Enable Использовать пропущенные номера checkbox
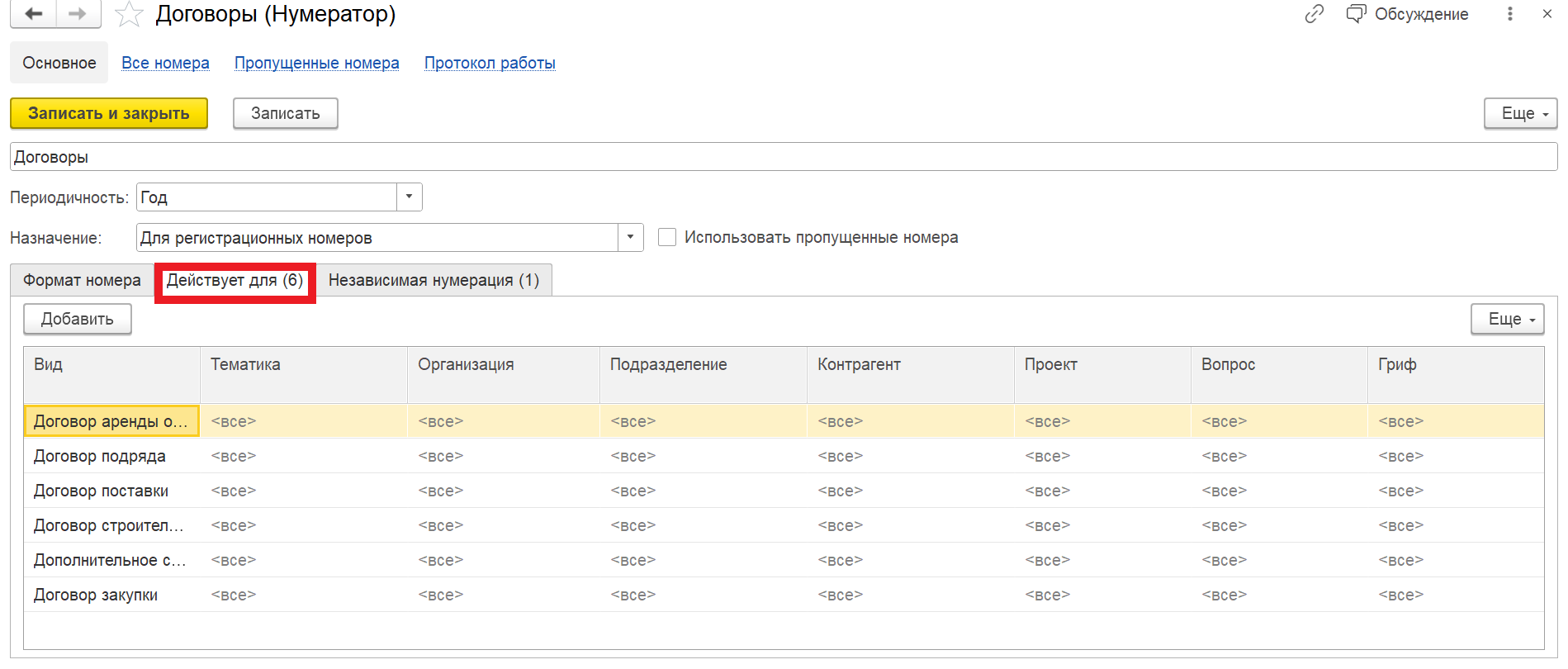The width and height of the screenshot is (1568, 669). [x=667, y=238]
